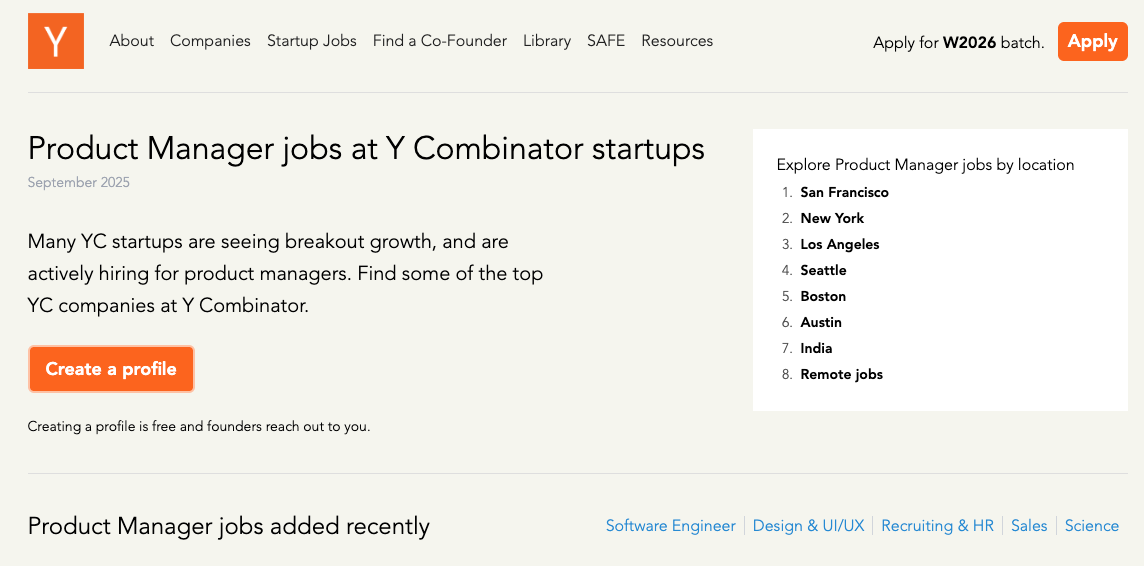Select Seattle from location list
This screenshot has width=1144, height=566.
pos(823,270)
